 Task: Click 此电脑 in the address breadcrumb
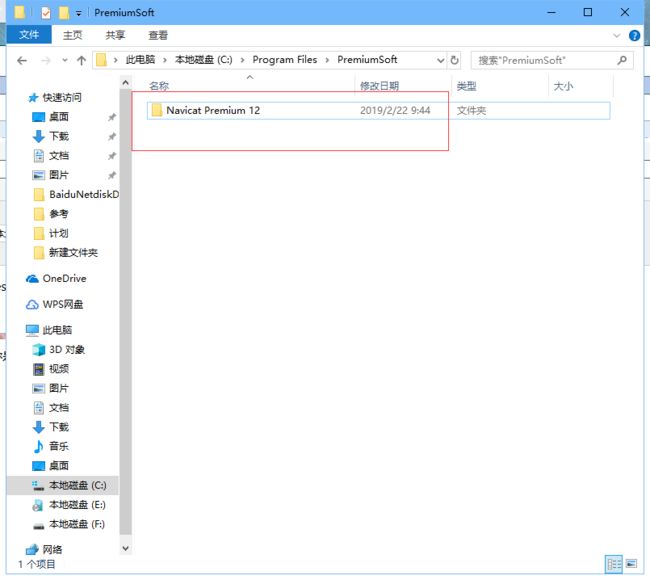pyautogui.click(x=140, y=60)
